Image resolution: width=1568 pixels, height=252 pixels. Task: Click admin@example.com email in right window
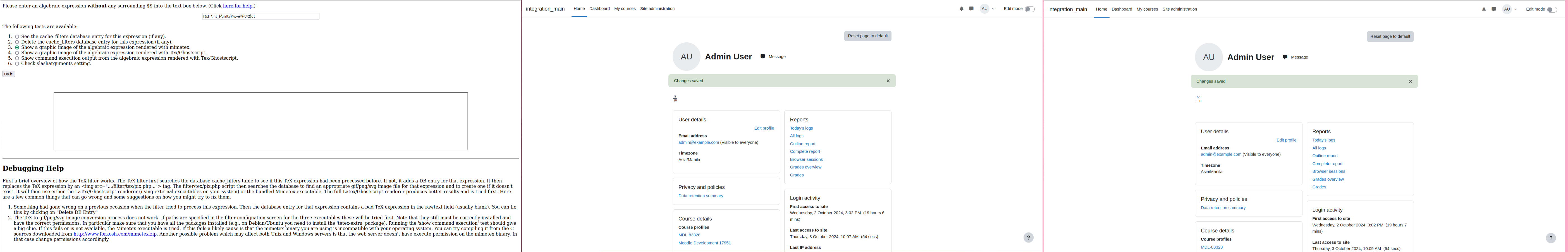coord(1220,154)
